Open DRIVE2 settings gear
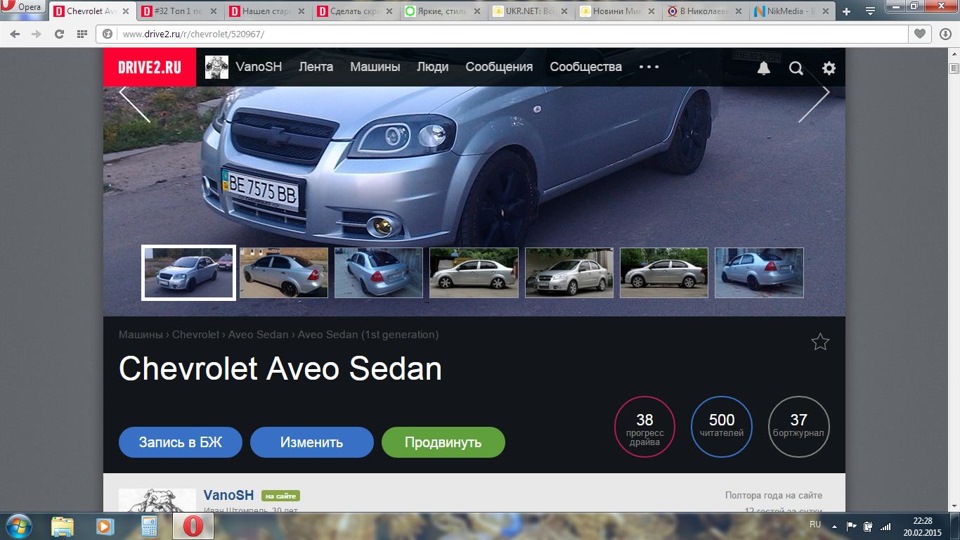The width and height of the screenshot is (960, 540). click(828, 68)
